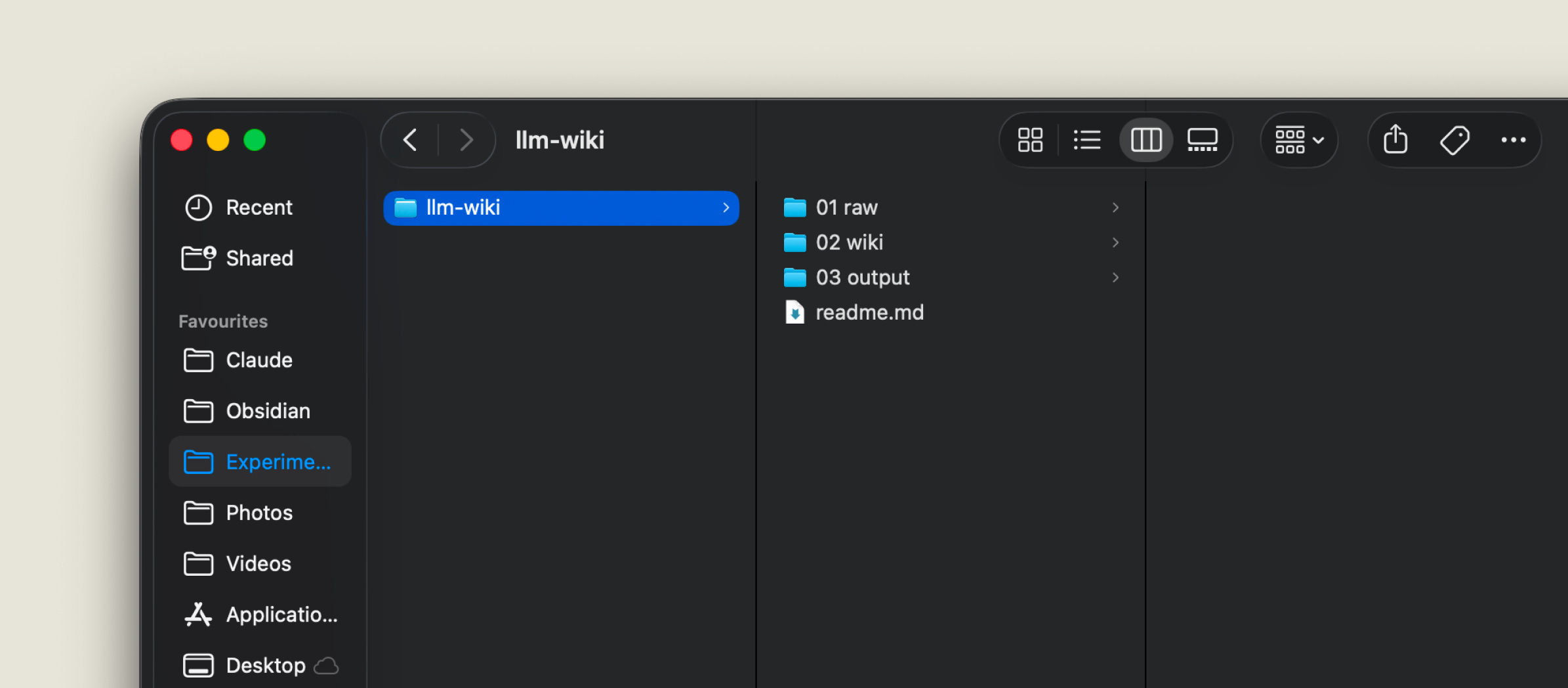
Task: Click the readme.md markdown file icon
Action: coord(794,312)
